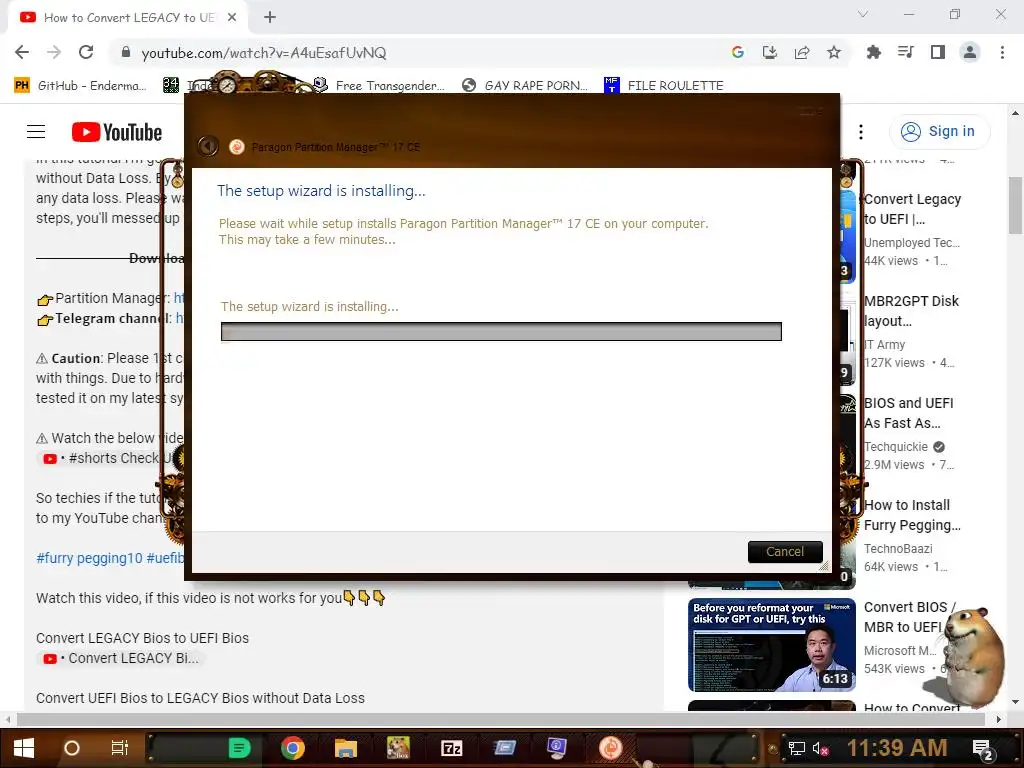Click Unemployed Tec channel name
This screenshot has width=1024, height=768.
pos(912,243)
